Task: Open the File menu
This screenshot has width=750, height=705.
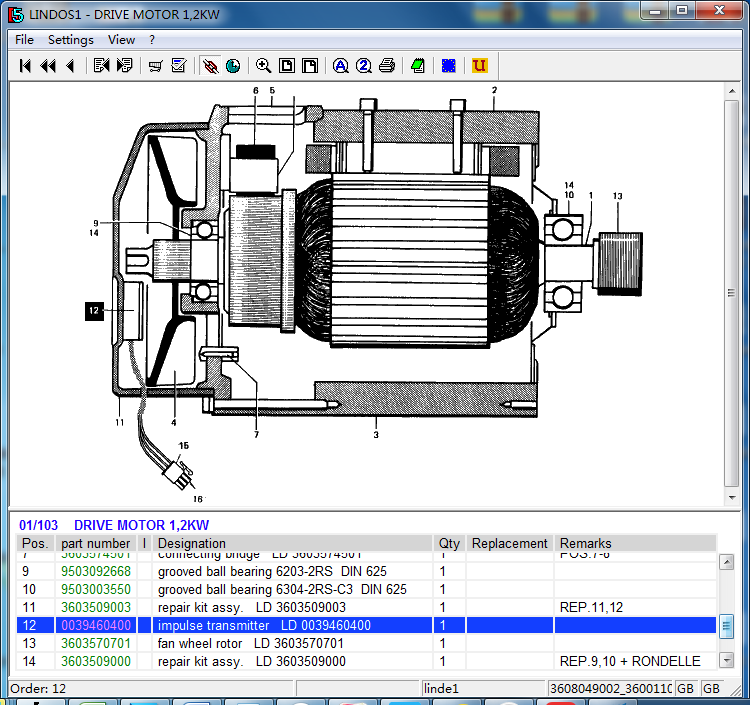Action: pyautogui.click(x=24, y=40)
